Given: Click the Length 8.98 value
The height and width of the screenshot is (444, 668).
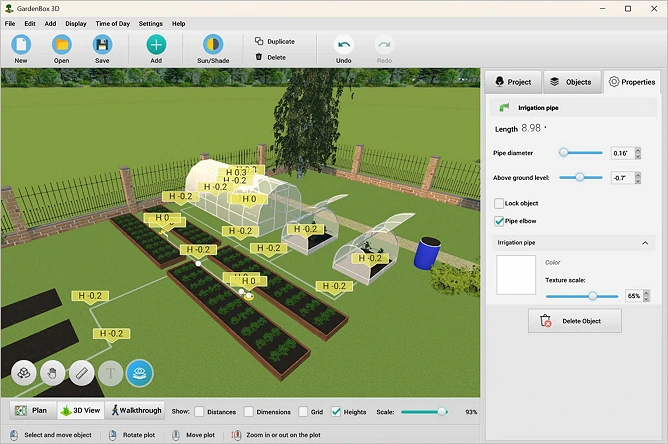Looking at the screenshot, I should click(x=530, y=128).
